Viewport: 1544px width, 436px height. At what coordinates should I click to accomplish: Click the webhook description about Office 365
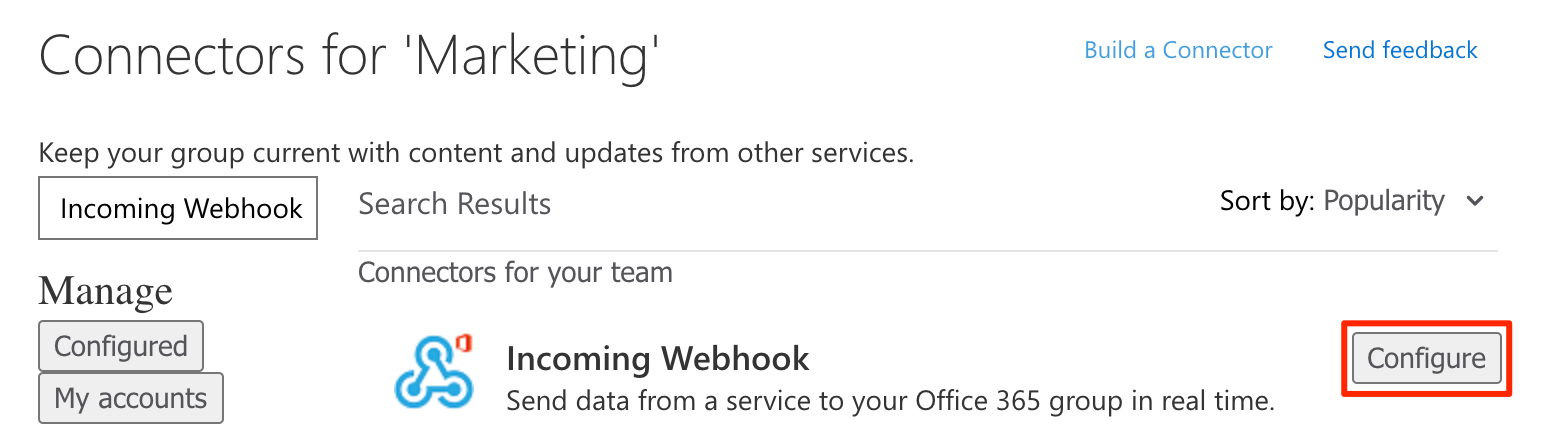click(x=890, y=401)
